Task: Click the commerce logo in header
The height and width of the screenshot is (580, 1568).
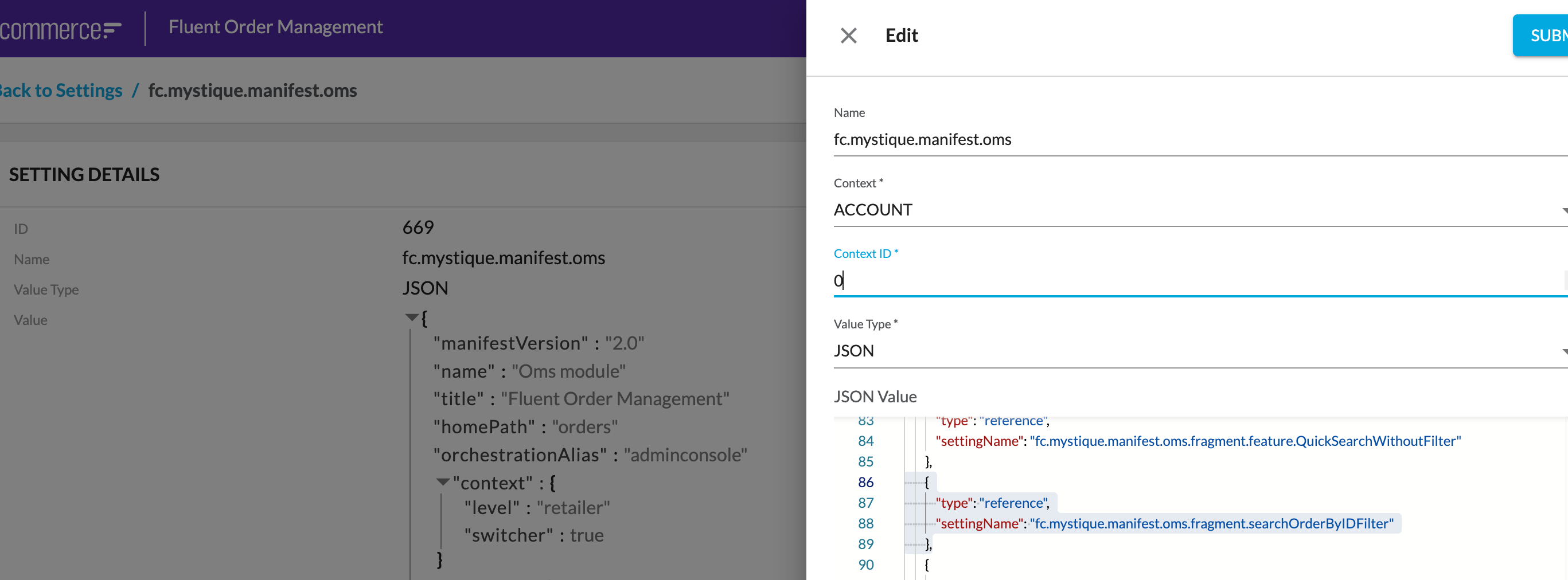Action: tap(60, 29)
